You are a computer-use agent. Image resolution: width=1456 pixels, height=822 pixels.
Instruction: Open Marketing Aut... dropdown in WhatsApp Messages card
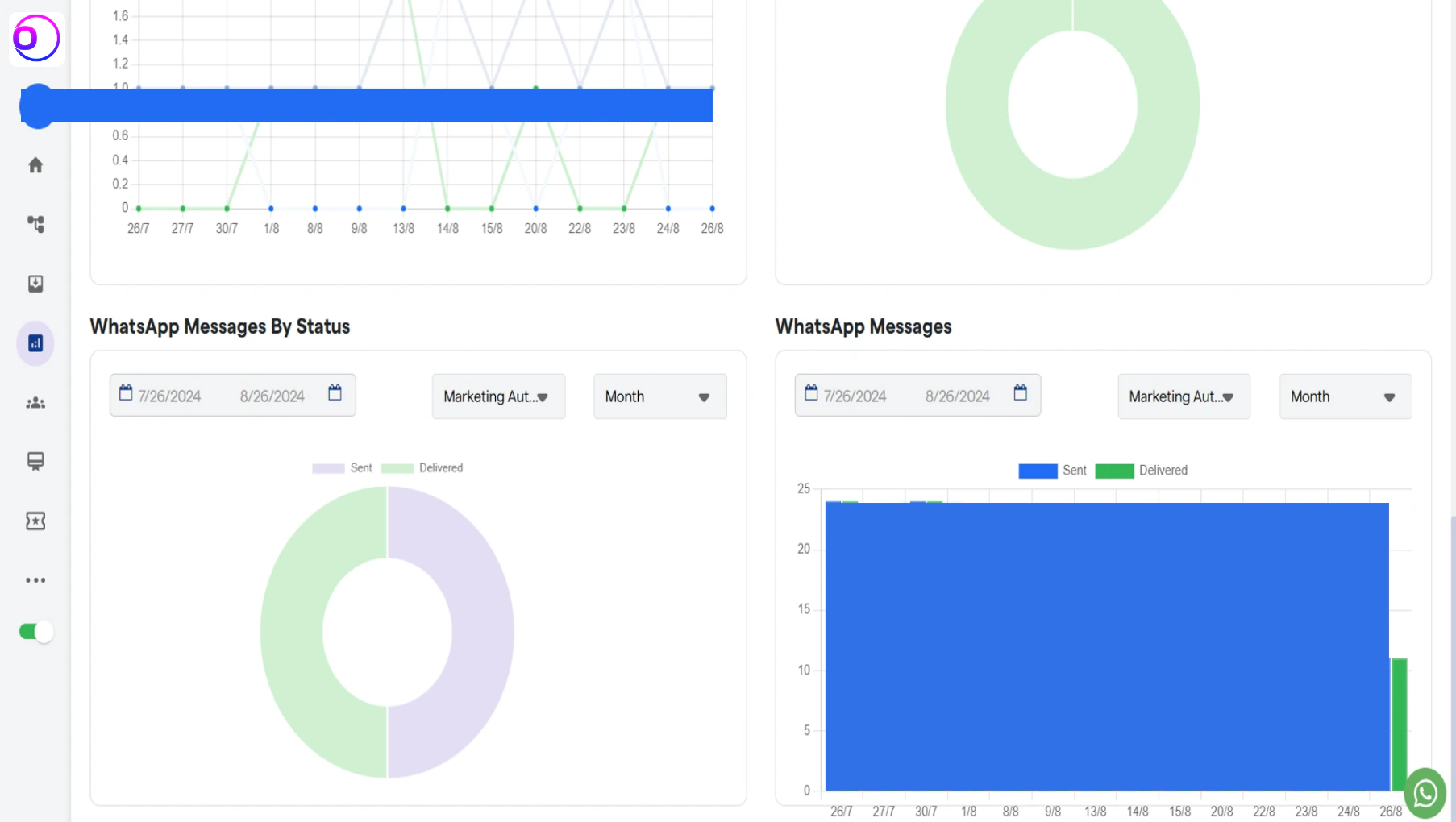coord(1184,396)
